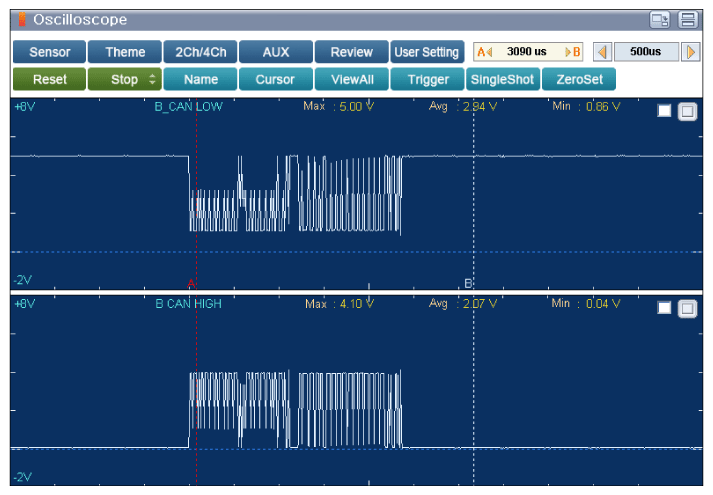The width and height of the screenshot is (713, 495).
Task: Increase time base with right arrow
Action: (690, 52)
